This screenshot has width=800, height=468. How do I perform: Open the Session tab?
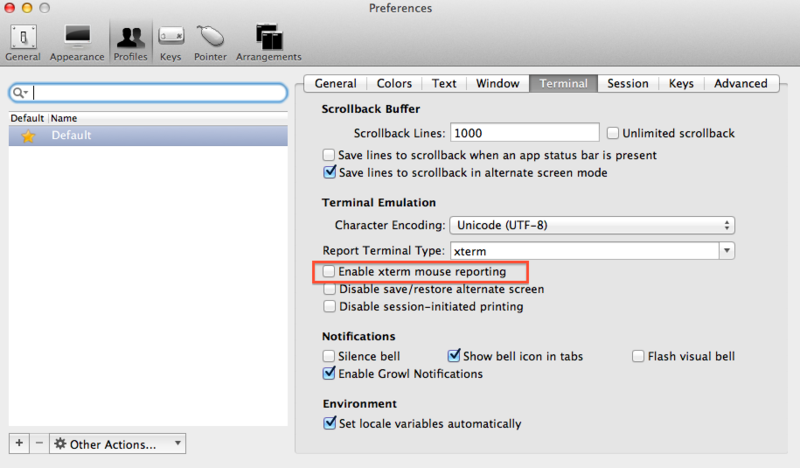pos(627,84)
